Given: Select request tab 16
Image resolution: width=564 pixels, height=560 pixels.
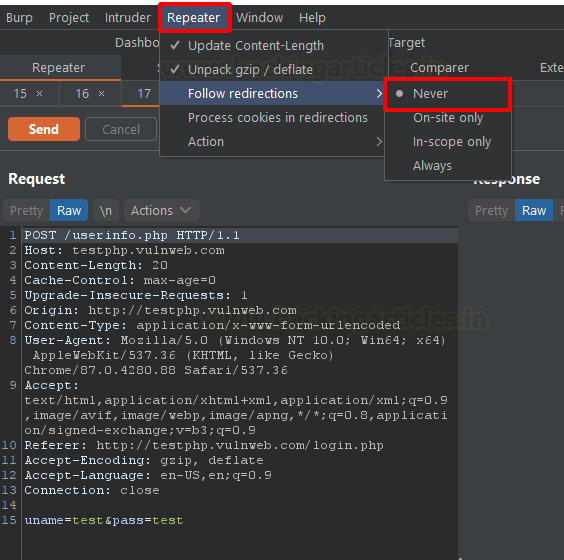Looking at the screenshot, I should coord(82,94).
